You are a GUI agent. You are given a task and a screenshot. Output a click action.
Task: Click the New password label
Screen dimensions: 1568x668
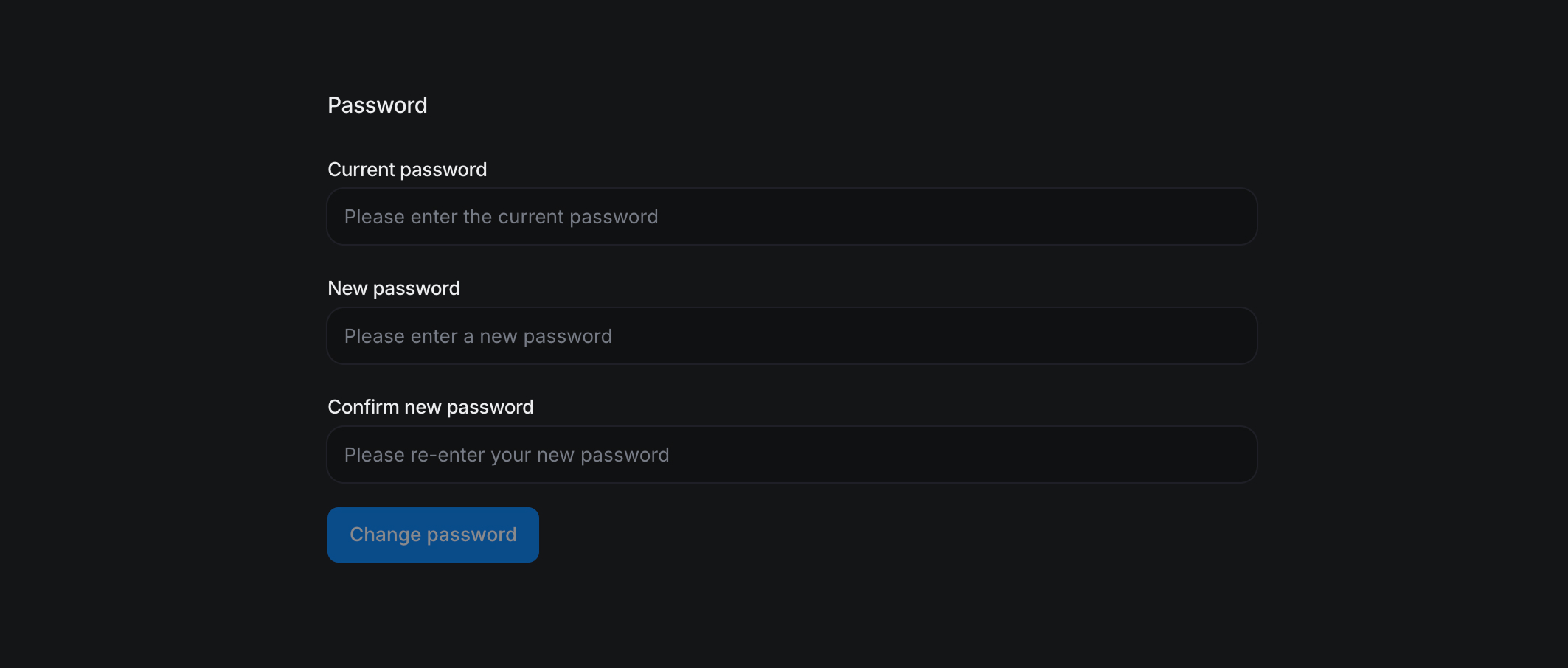394,288
